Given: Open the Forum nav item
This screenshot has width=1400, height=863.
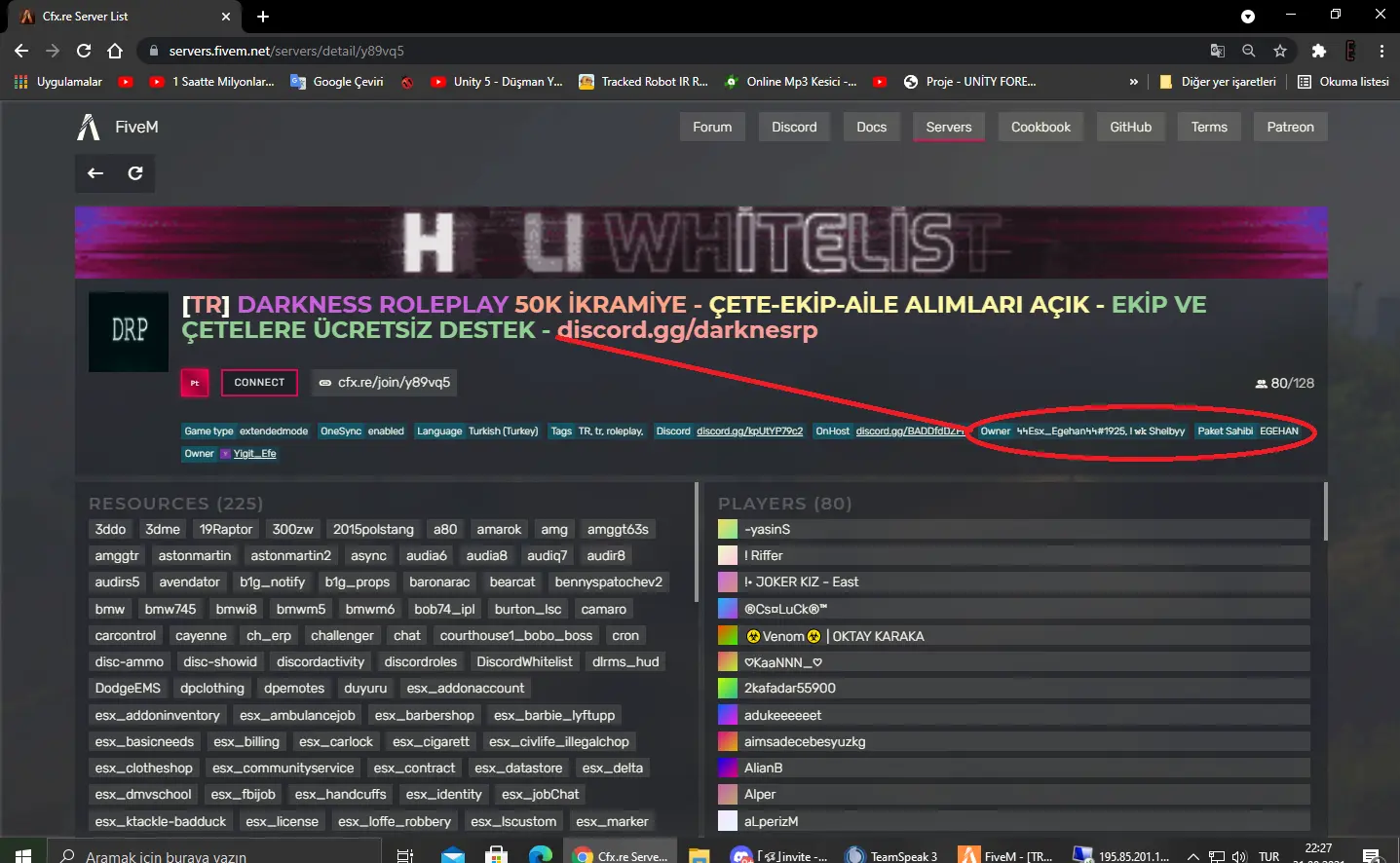Looking at the screenshot, I should (712, 127).
